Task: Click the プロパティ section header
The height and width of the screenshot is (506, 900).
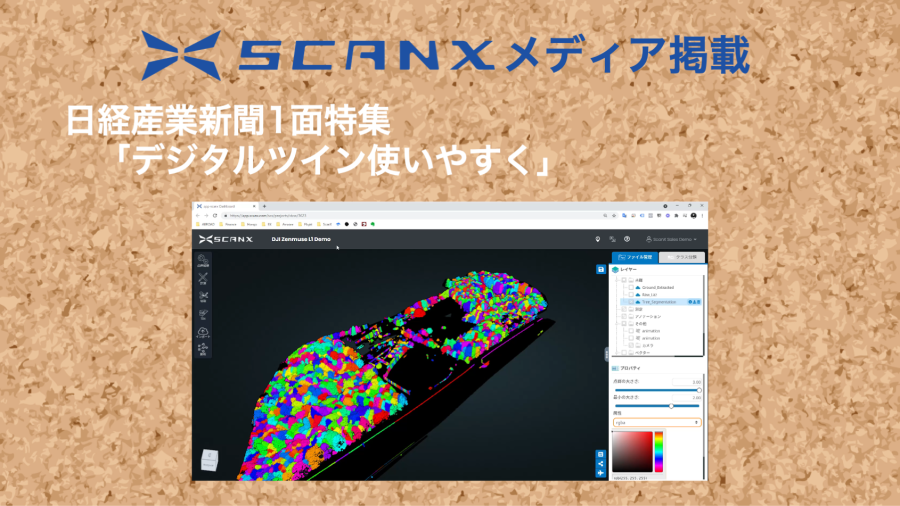Action: click(x=627, y=368)
